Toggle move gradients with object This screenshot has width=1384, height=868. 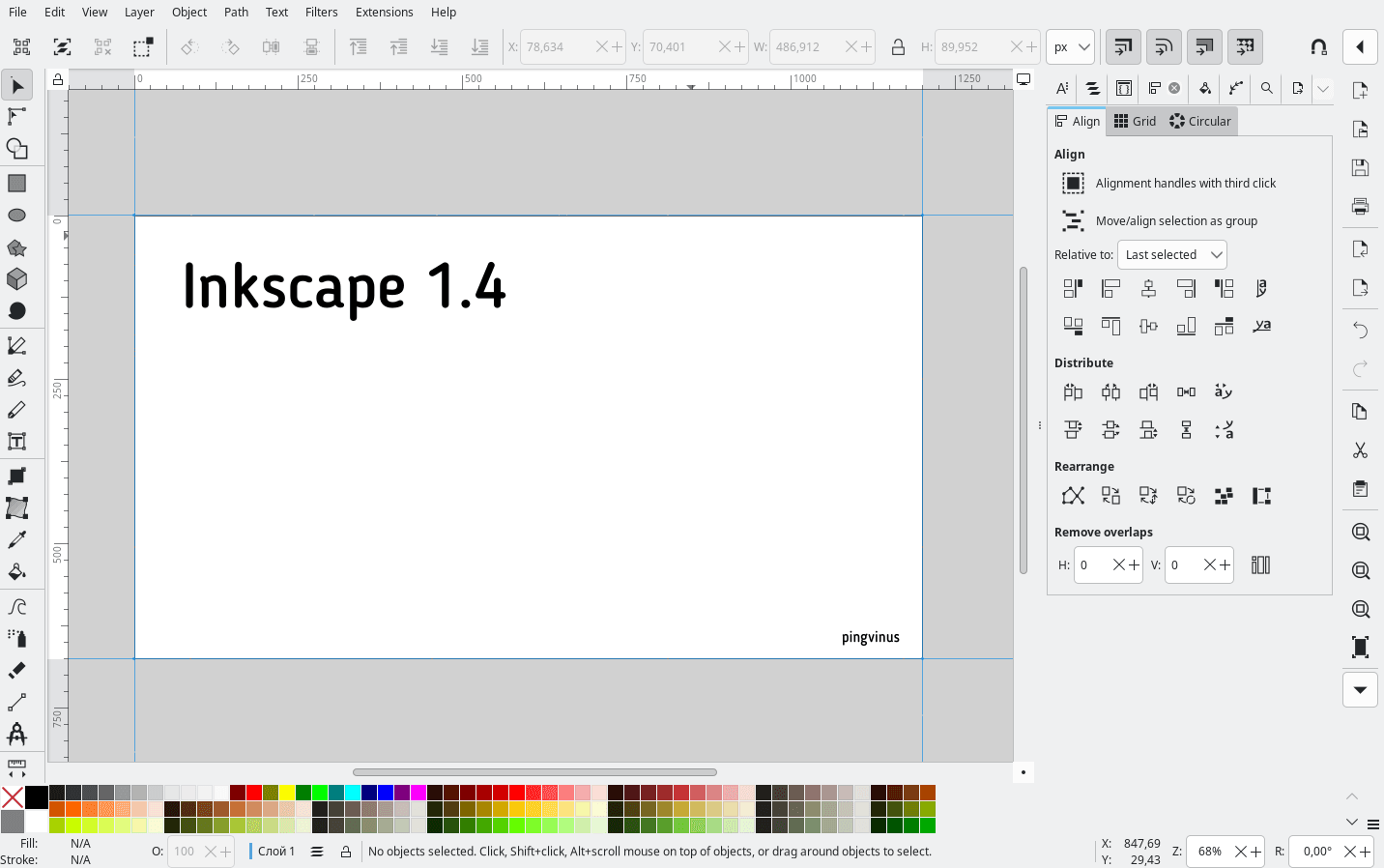coord(1203,46)
